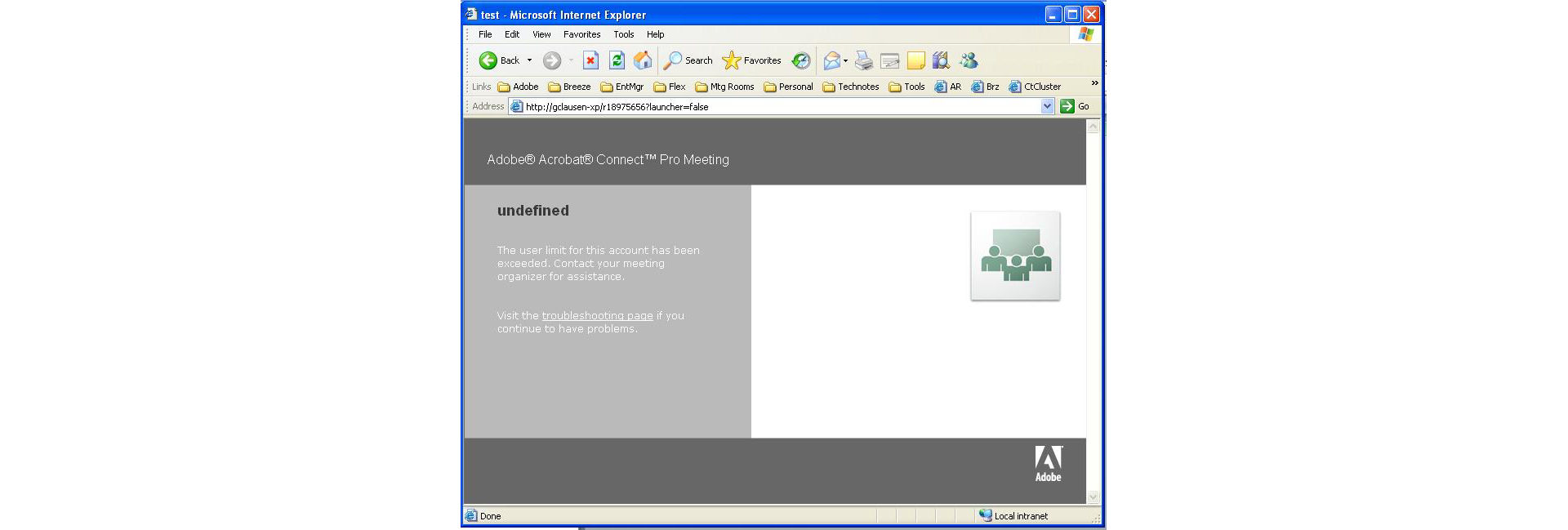Open the Search pane
The image size is (1568, 530).
(x=688, y=60)
